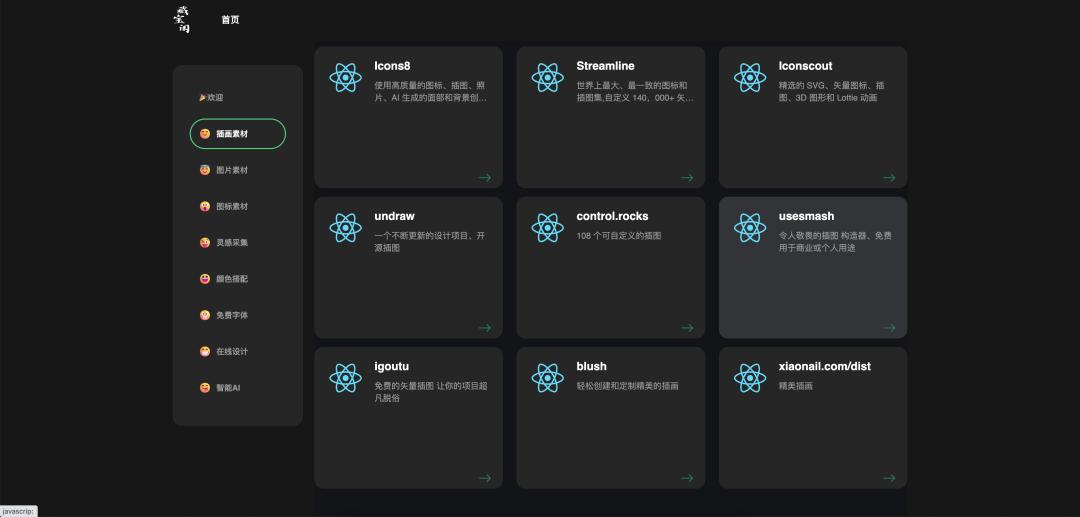Viewport: 1080px width, 517px height.
Task: Click the emoji icon beside 图片素材
Action: (205, 170)
